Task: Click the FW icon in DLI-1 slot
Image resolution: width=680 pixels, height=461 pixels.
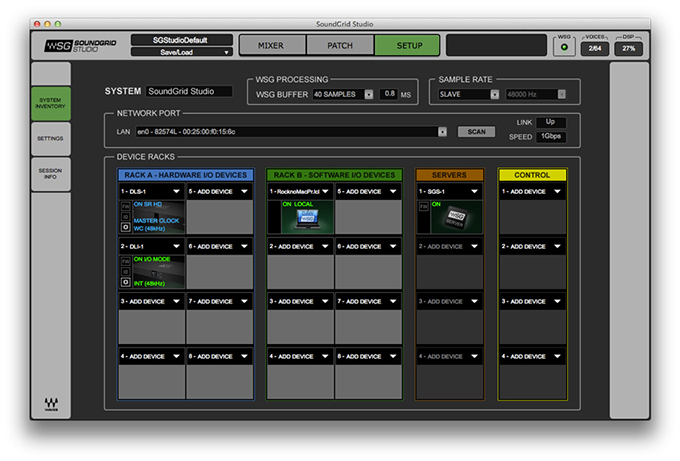Action: tap(125, 262)
